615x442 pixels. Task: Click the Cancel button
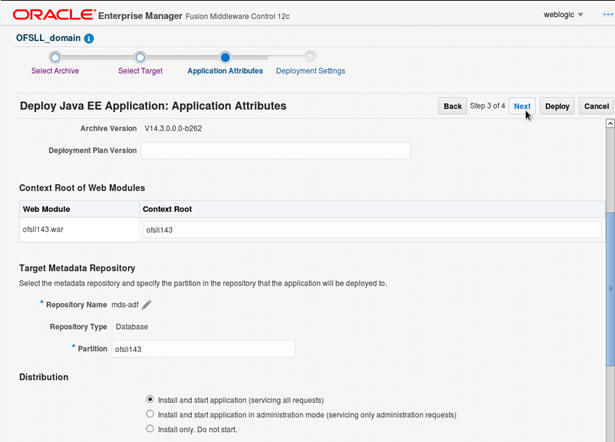(597, 106)
